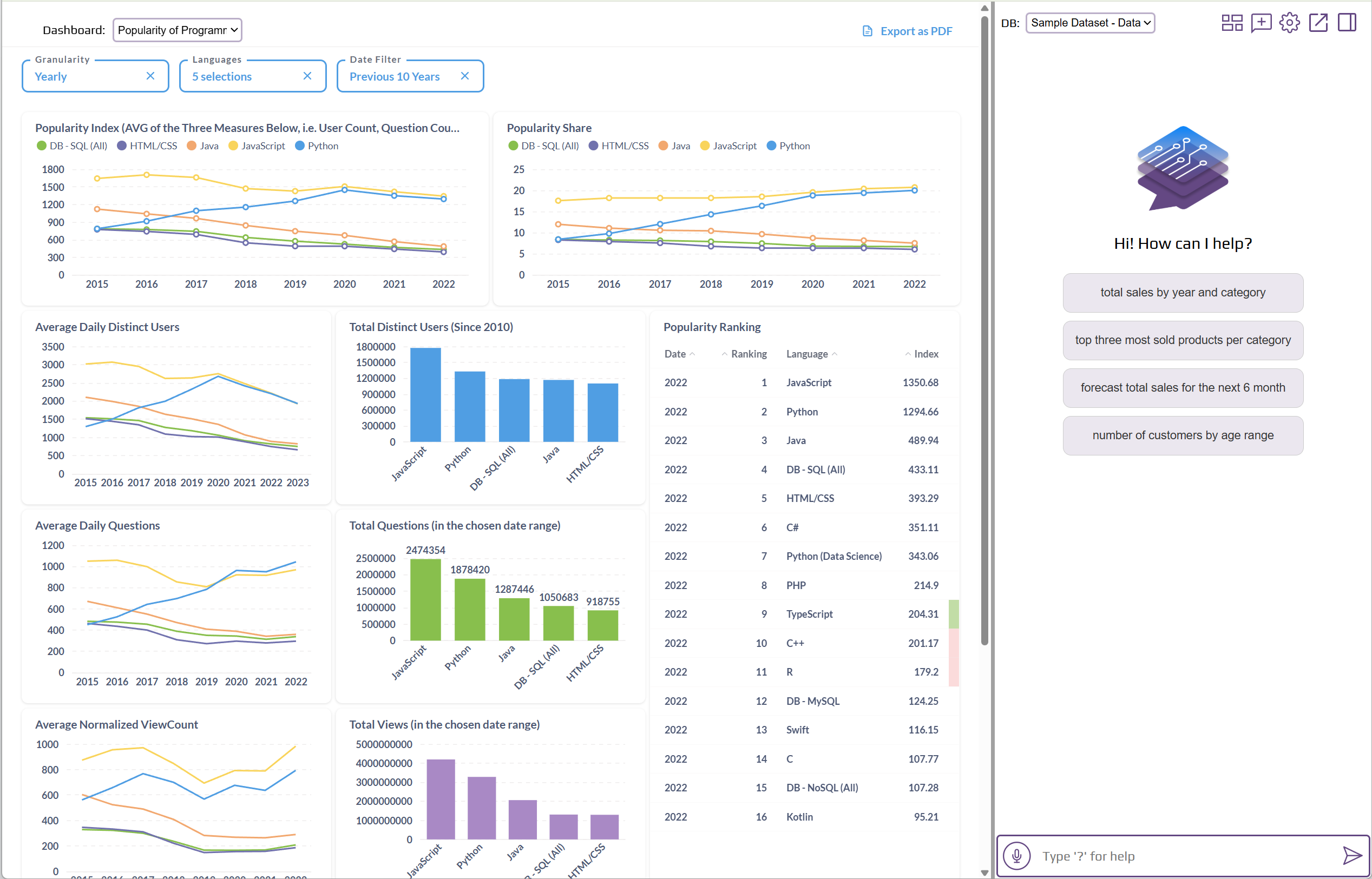Collapse the side panel with the panel icon
Viewport: 1372px width, 879px height.
[1348, 23]
